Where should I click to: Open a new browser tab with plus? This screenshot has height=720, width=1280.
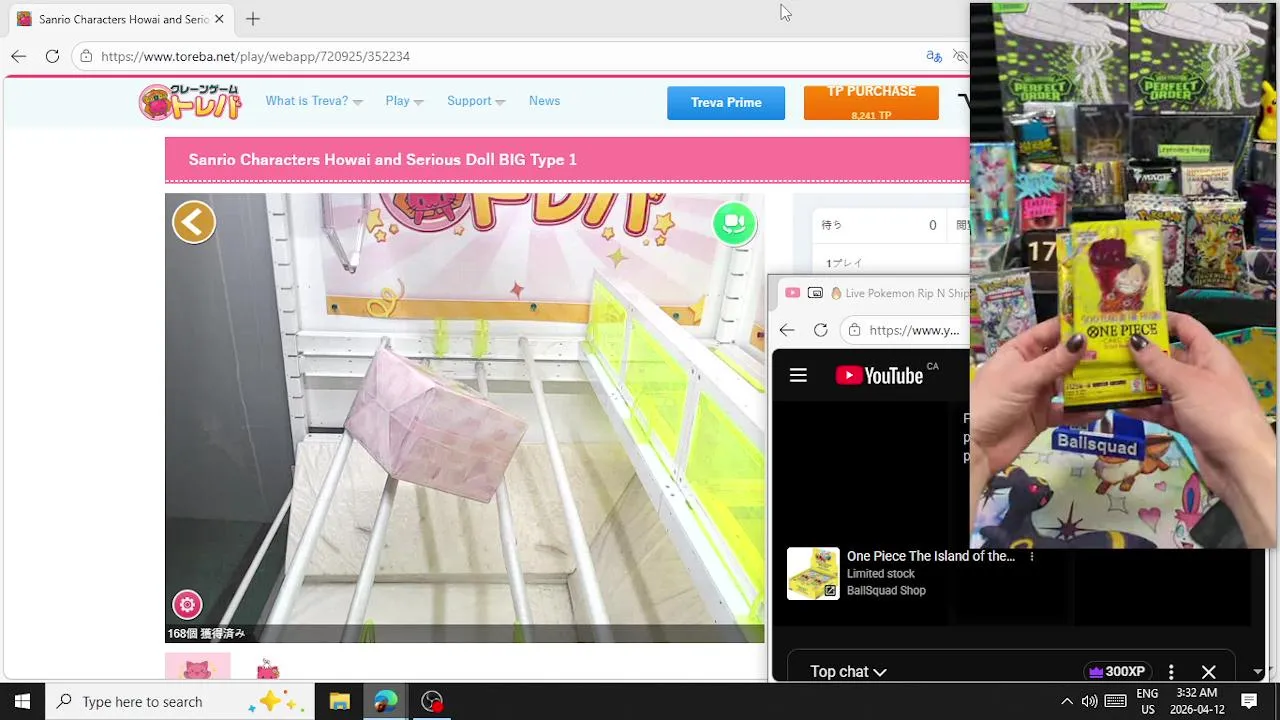pos(253,19)
